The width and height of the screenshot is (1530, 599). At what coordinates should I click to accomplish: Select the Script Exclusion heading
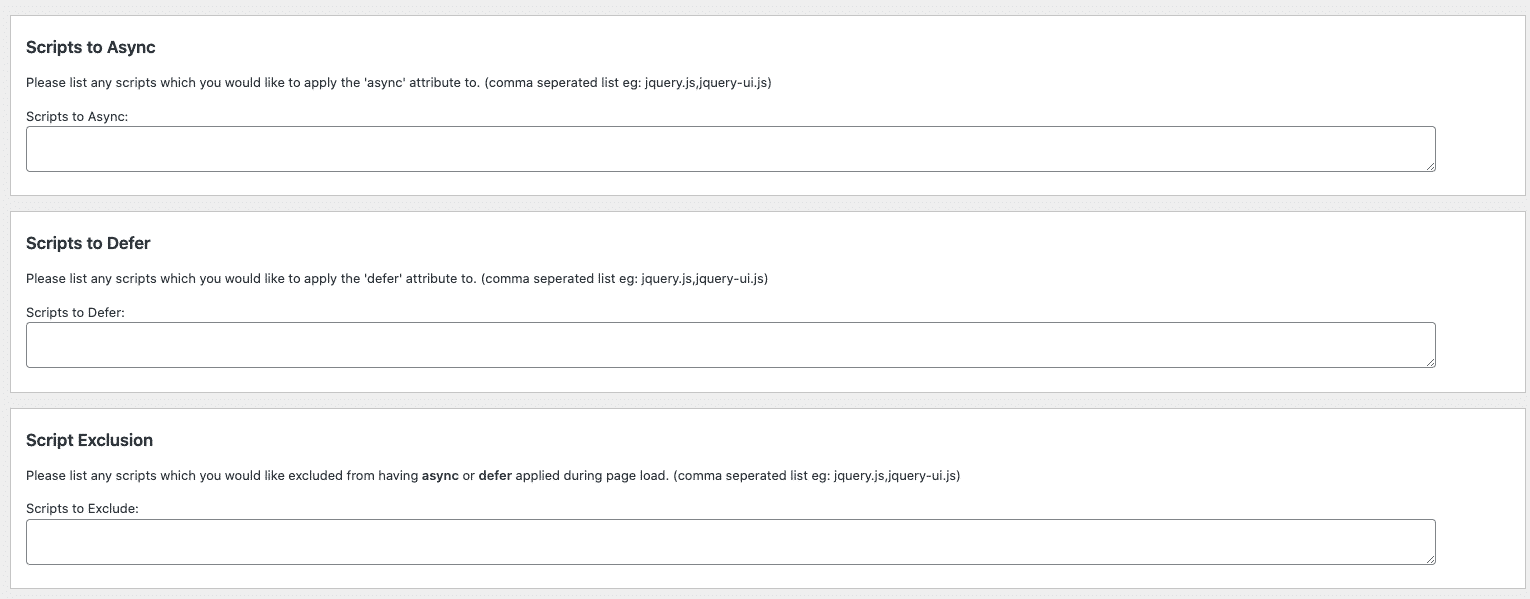click(90, 440)
